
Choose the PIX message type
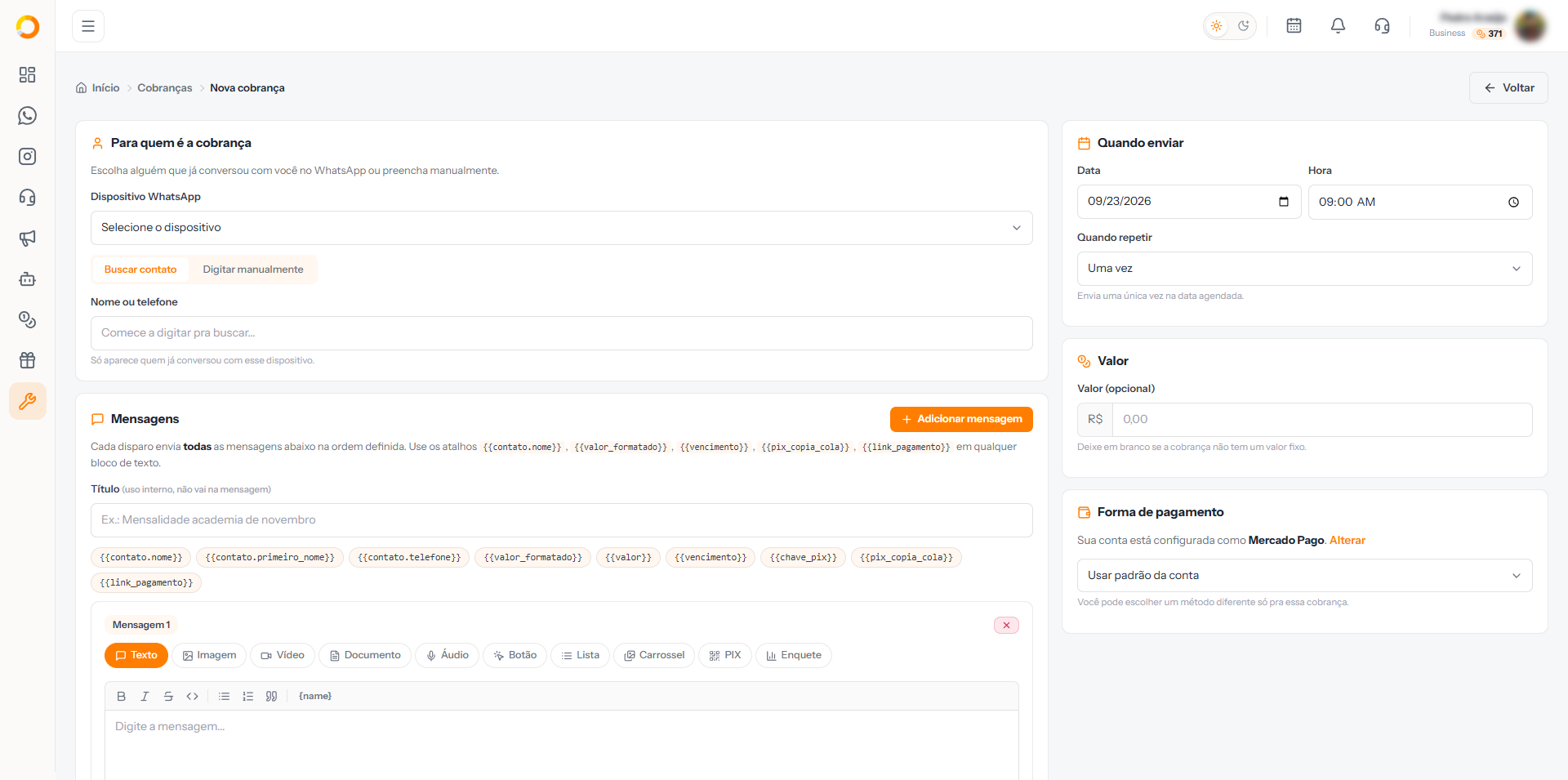click(725, 656)
